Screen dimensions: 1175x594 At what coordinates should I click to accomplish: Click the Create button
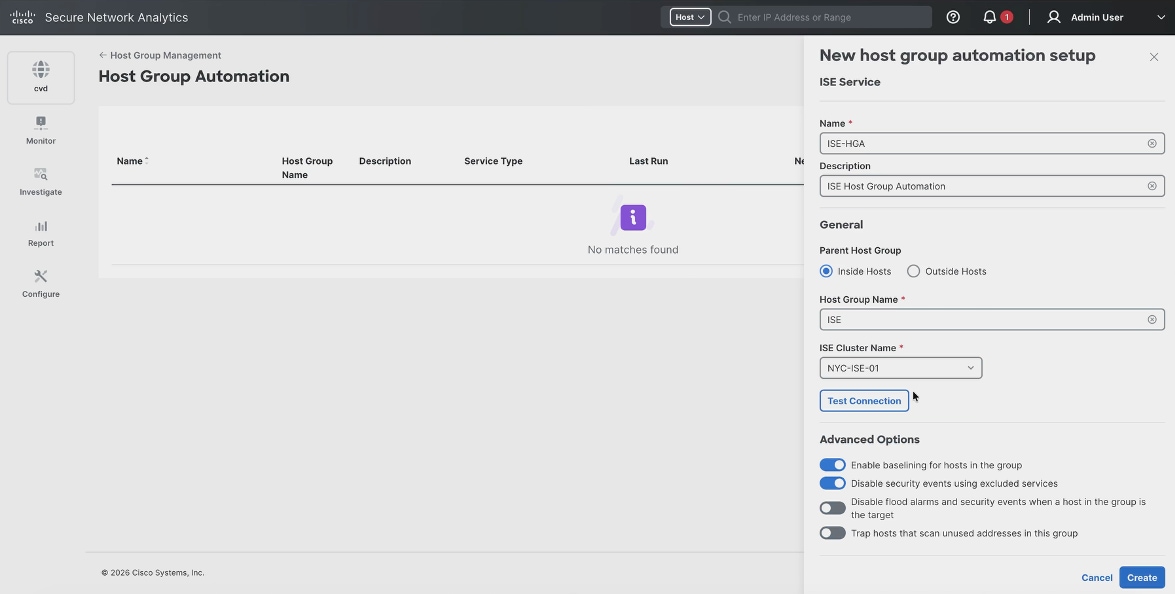click(x=1142, y=578)
